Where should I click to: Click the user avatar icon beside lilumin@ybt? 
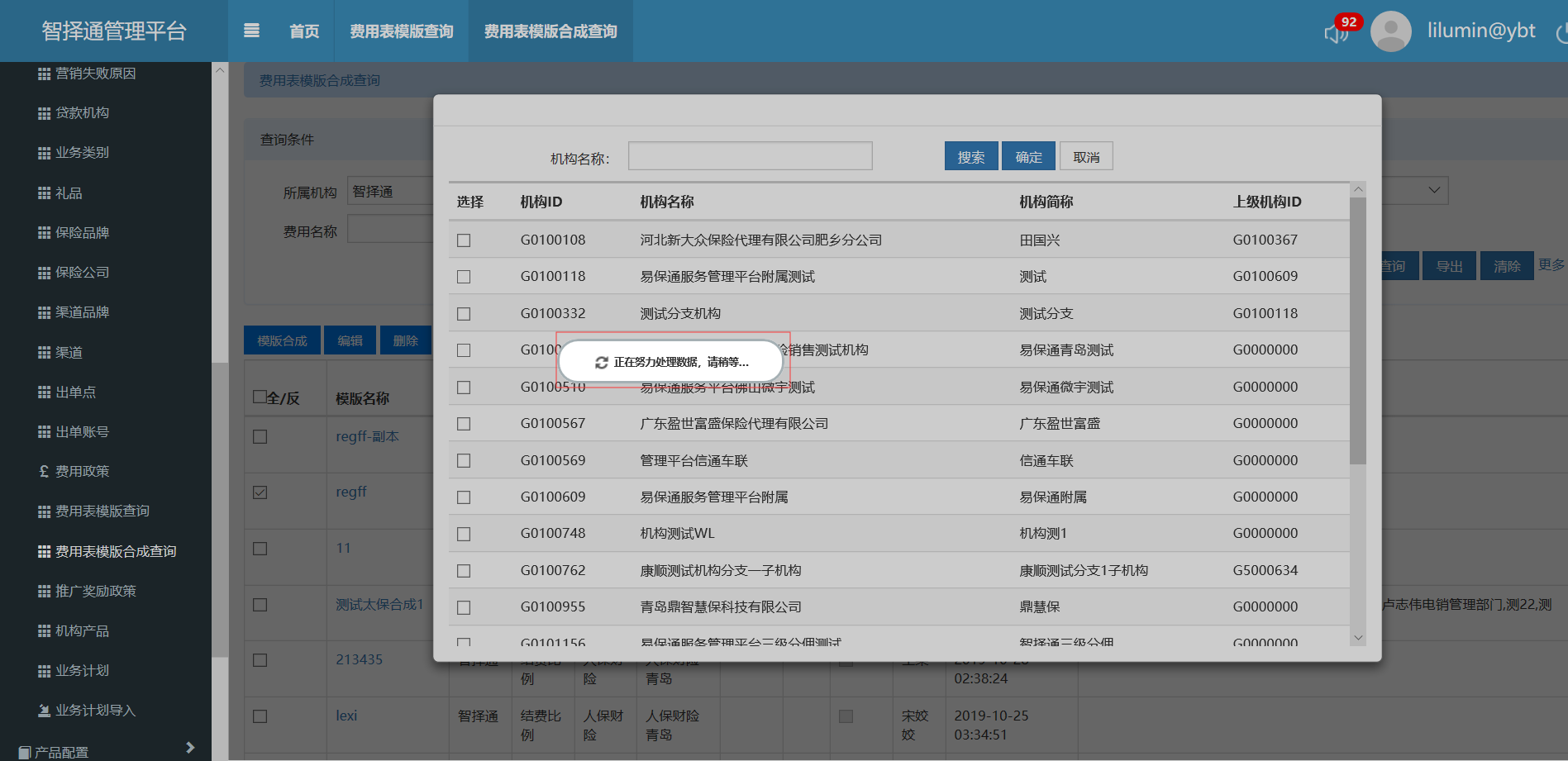[1390, 31]
